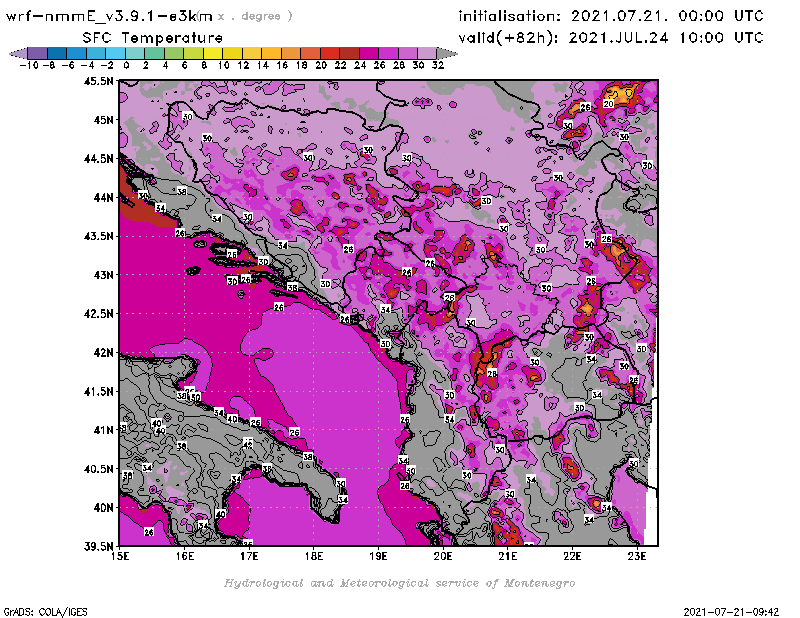
Task: Select the '44.5N' latitude label
Action: click(98, 159)
